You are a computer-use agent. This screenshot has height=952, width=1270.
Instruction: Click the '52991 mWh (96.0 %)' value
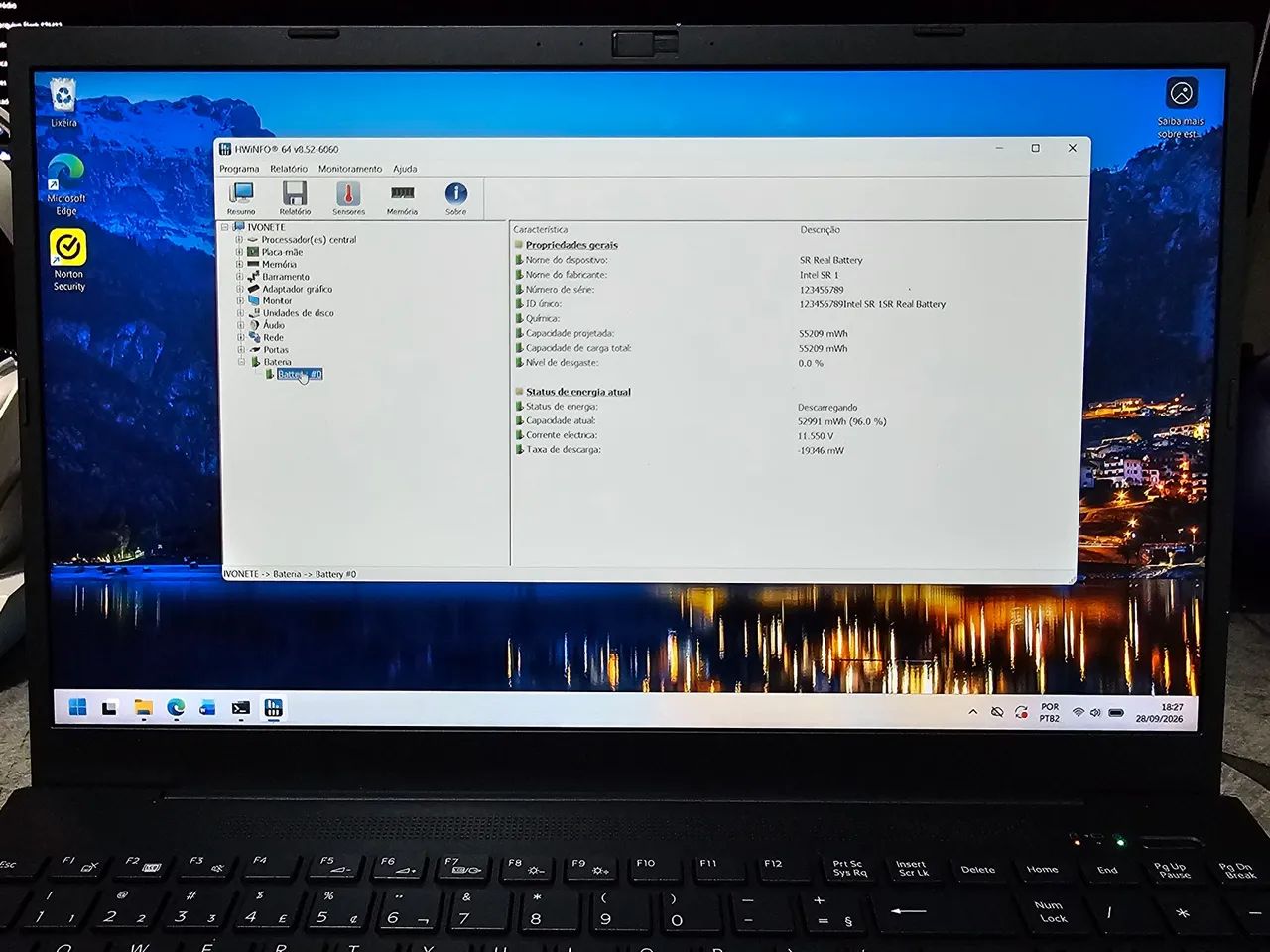coord(842,421)
